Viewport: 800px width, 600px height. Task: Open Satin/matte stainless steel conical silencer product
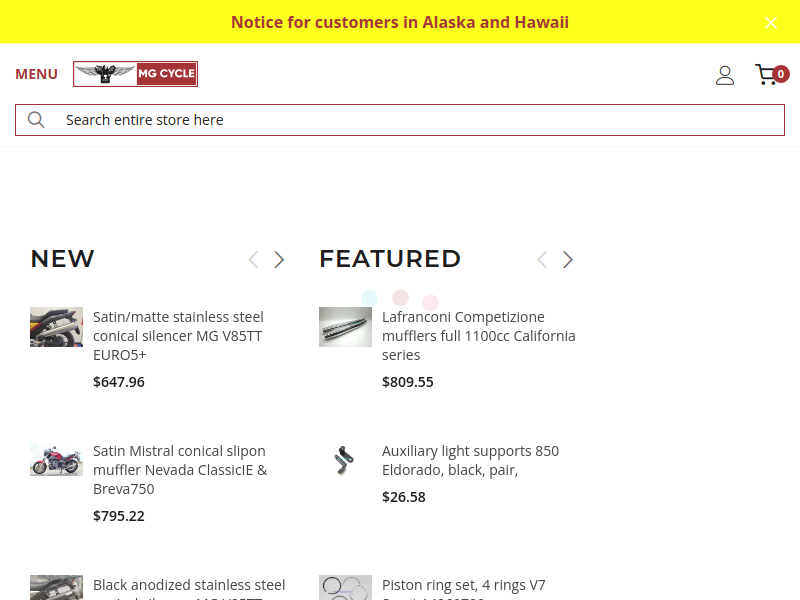[x=178, y=336]
